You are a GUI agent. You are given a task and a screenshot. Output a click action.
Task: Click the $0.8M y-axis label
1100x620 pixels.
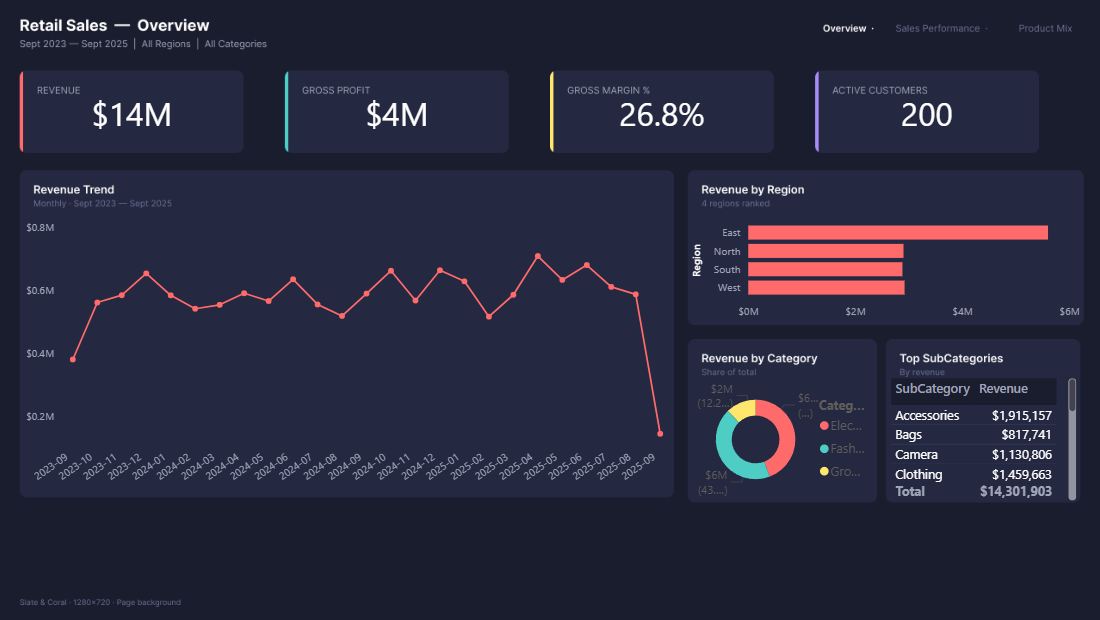tap(40, 228)
